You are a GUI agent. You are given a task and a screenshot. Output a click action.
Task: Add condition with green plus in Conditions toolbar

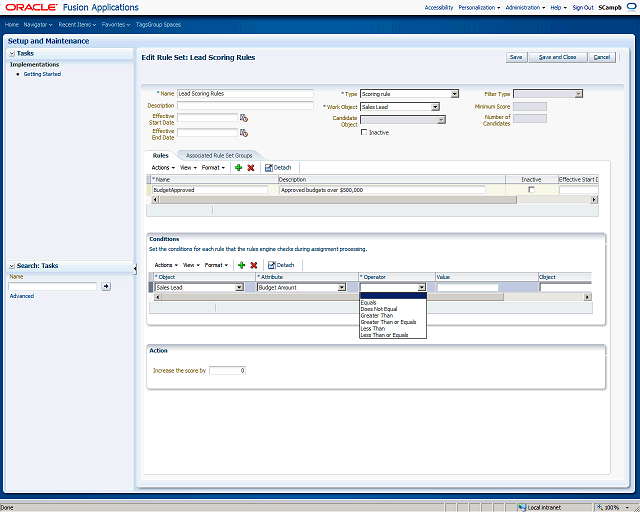pos(242,265)
